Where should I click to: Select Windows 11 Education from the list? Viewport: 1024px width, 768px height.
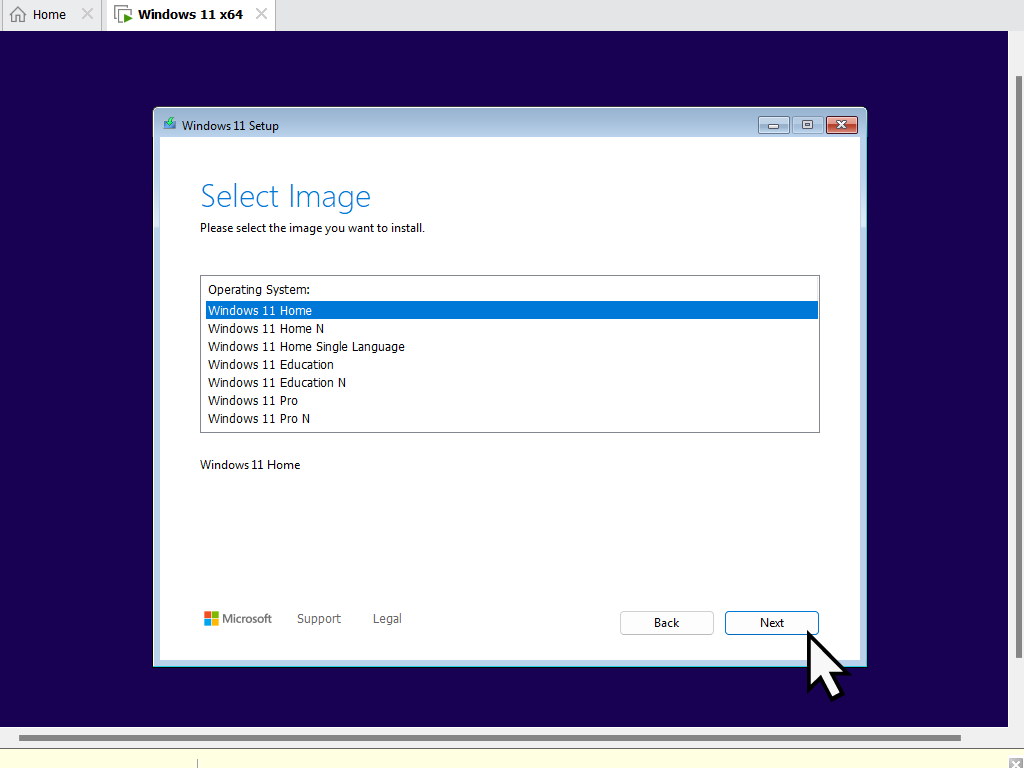pyautogui.click(x=271, y=365)
